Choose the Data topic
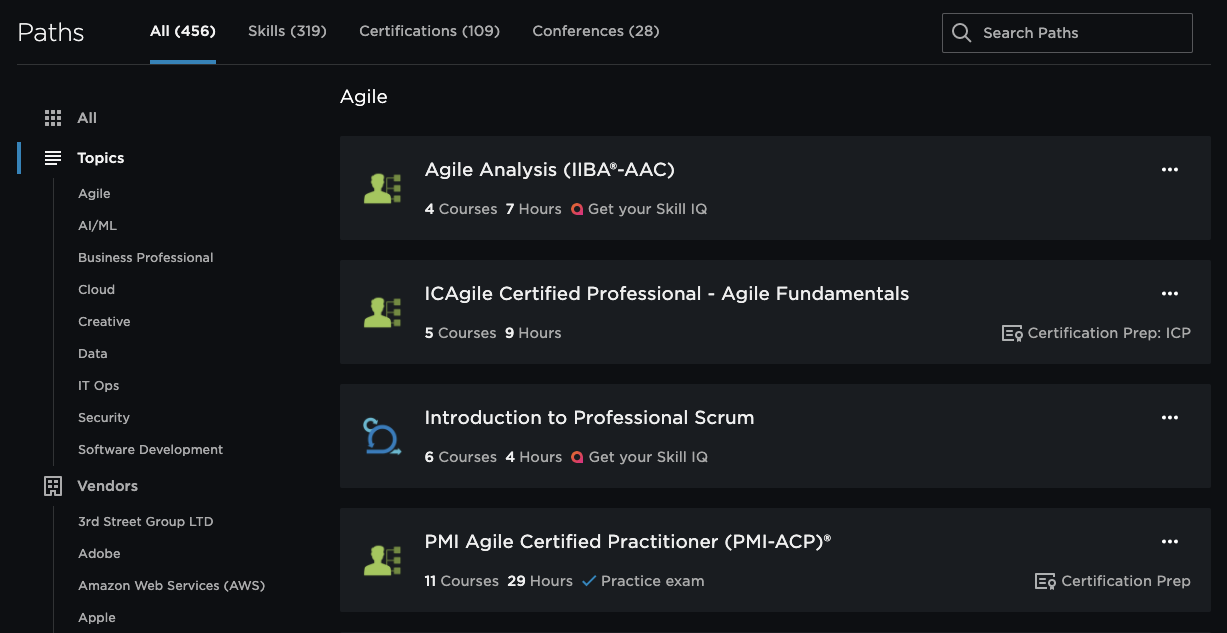Image resolution: width=1227 pixels, height=633 pixels. (93, 354)
